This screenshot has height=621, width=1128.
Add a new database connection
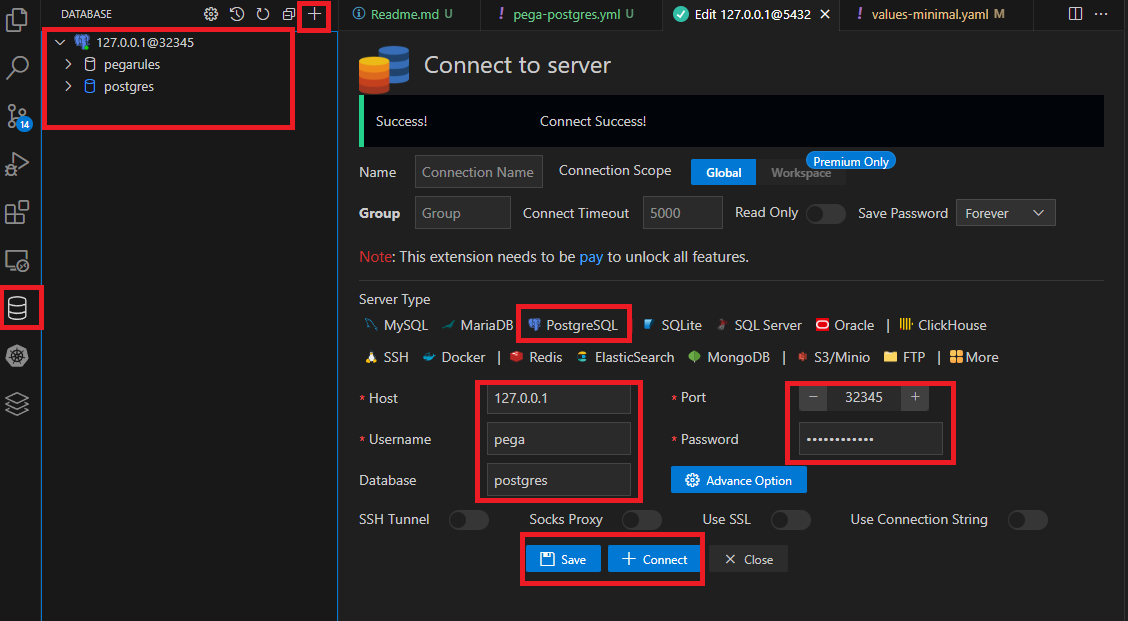click(314, 14)
